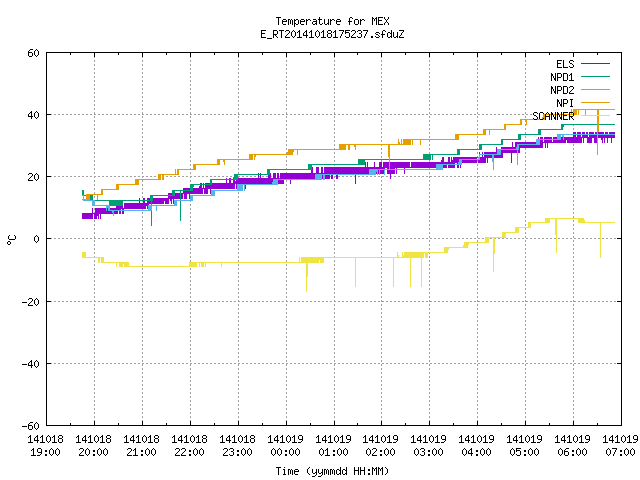The width and height of the screenshot is (640, 480).
Task: Click the x-axis tick label 141019 05:00
Action: pos(524,446)
